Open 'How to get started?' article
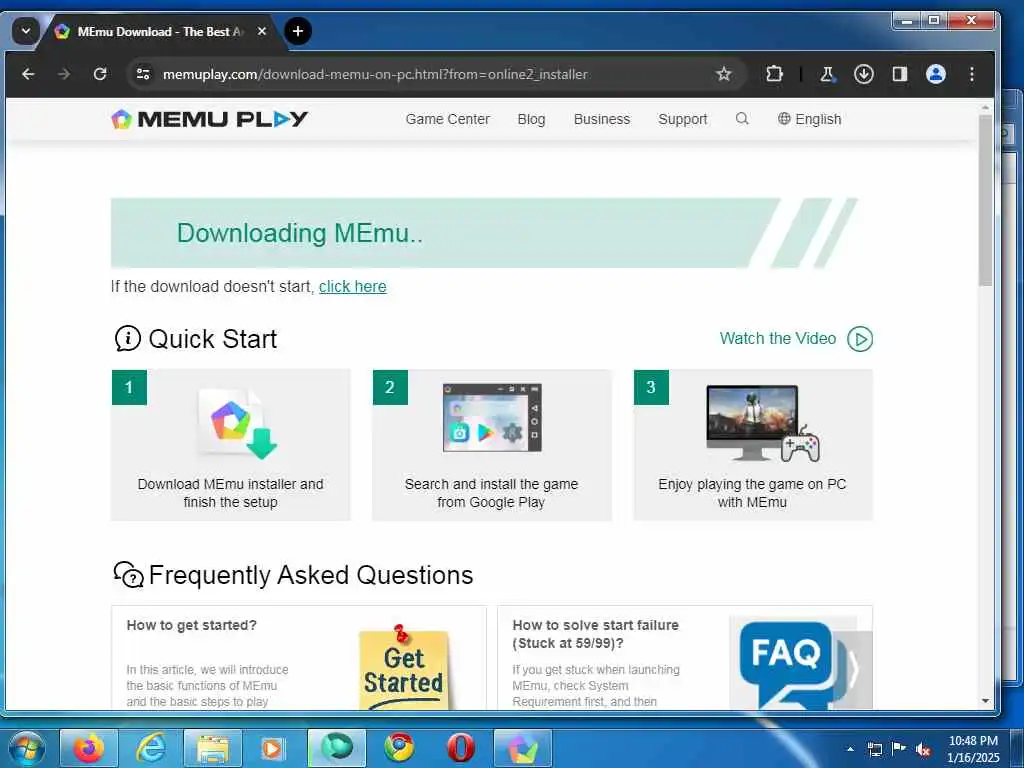 point(191,625)
